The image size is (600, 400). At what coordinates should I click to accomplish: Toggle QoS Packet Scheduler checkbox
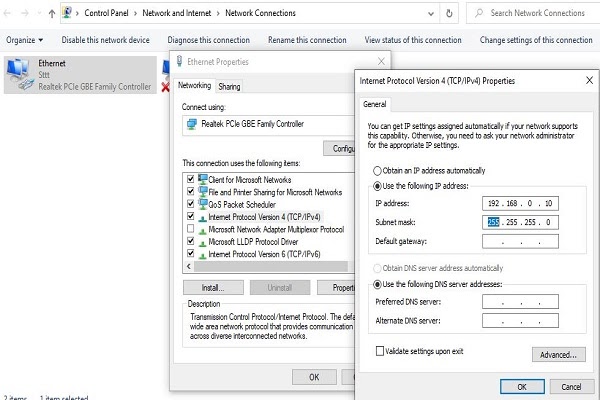click(x=190, y=204)
